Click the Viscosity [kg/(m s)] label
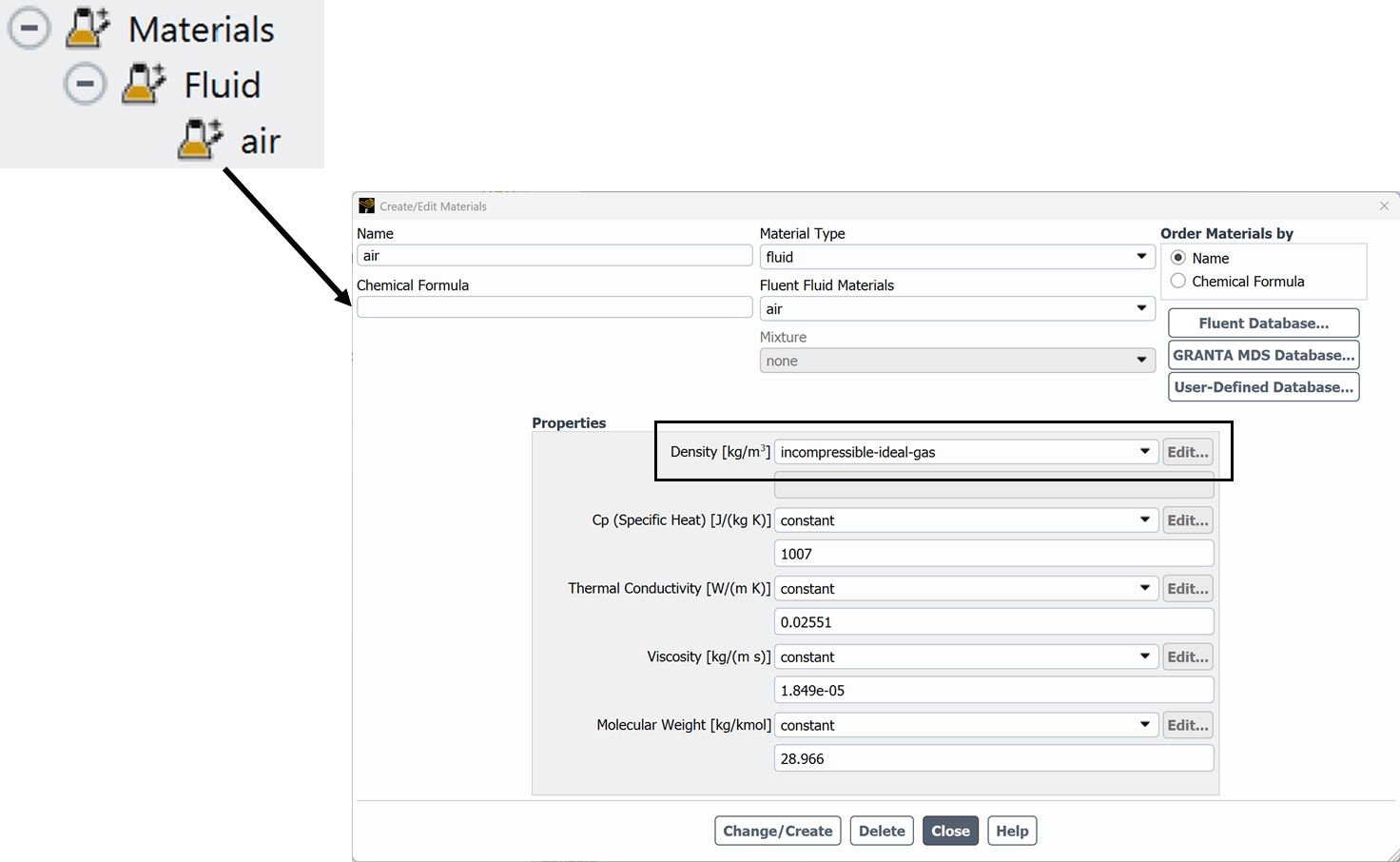The height and width of the screenshot is (862, 1400). (709, 657)
